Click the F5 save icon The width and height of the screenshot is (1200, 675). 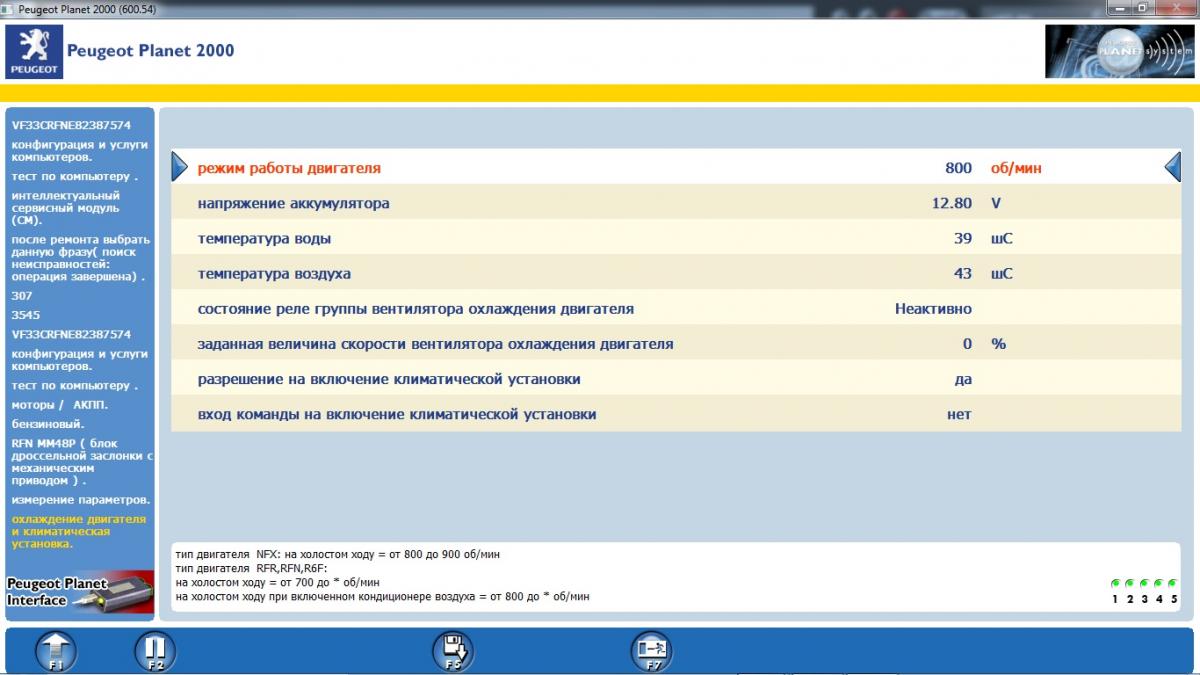453,652
